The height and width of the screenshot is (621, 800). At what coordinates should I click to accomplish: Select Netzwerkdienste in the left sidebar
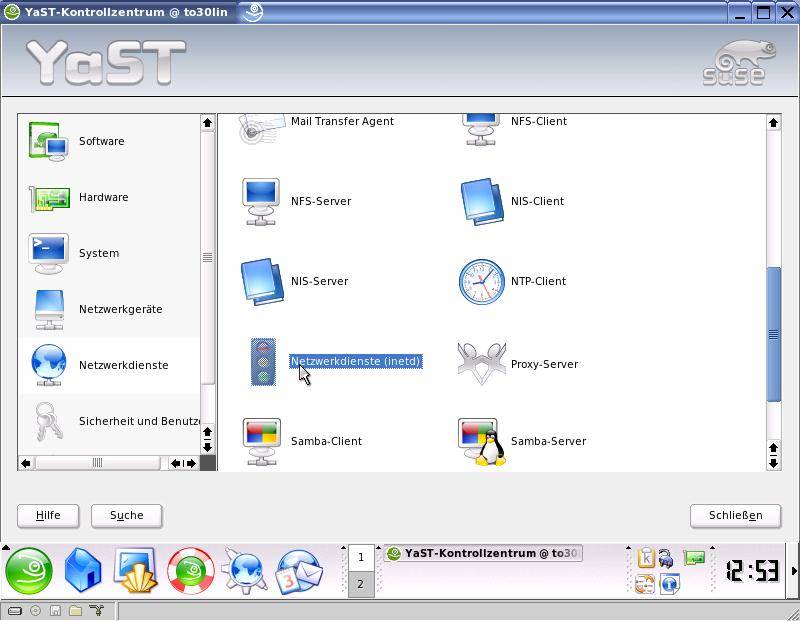click(109, 365)
